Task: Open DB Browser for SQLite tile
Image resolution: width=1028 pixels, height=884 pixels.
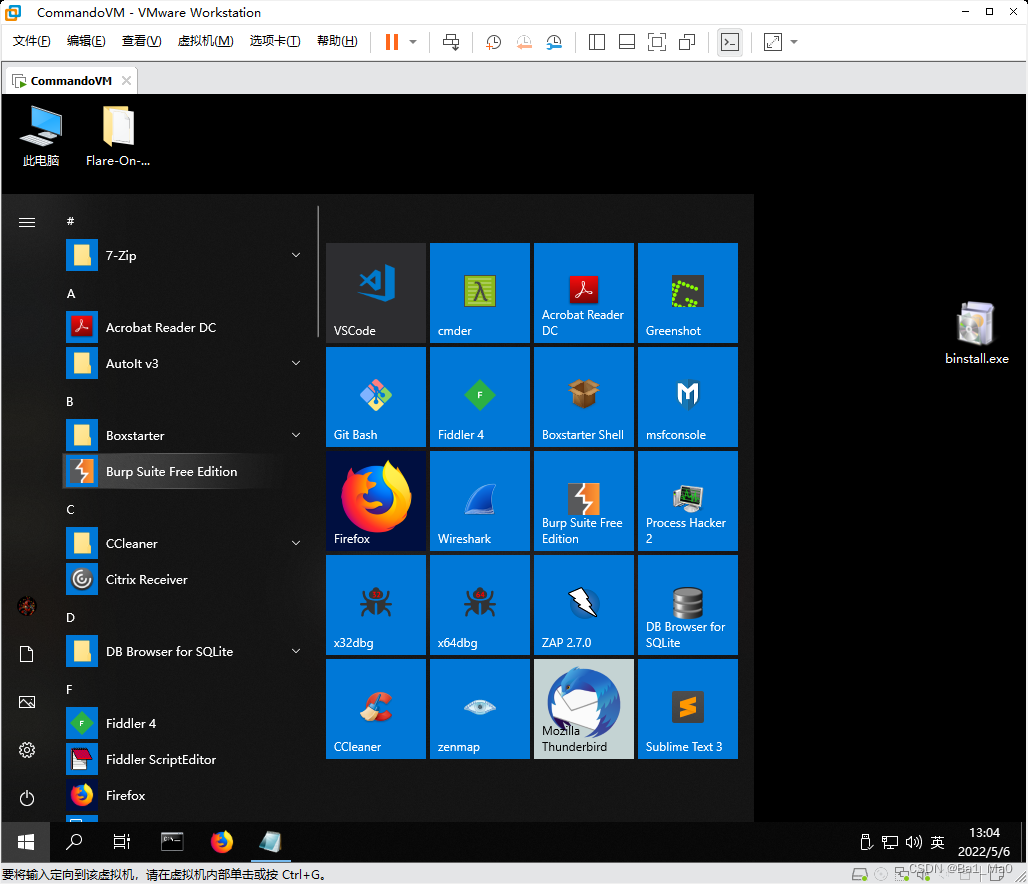Action: pyautogui.click(x=688, y=605)
